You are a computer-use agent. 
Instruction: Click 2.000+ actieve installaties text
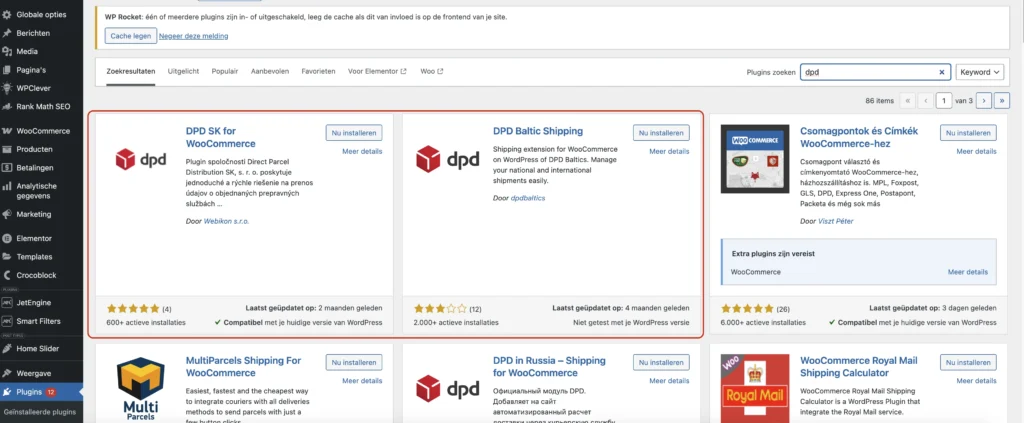point(456,322)
